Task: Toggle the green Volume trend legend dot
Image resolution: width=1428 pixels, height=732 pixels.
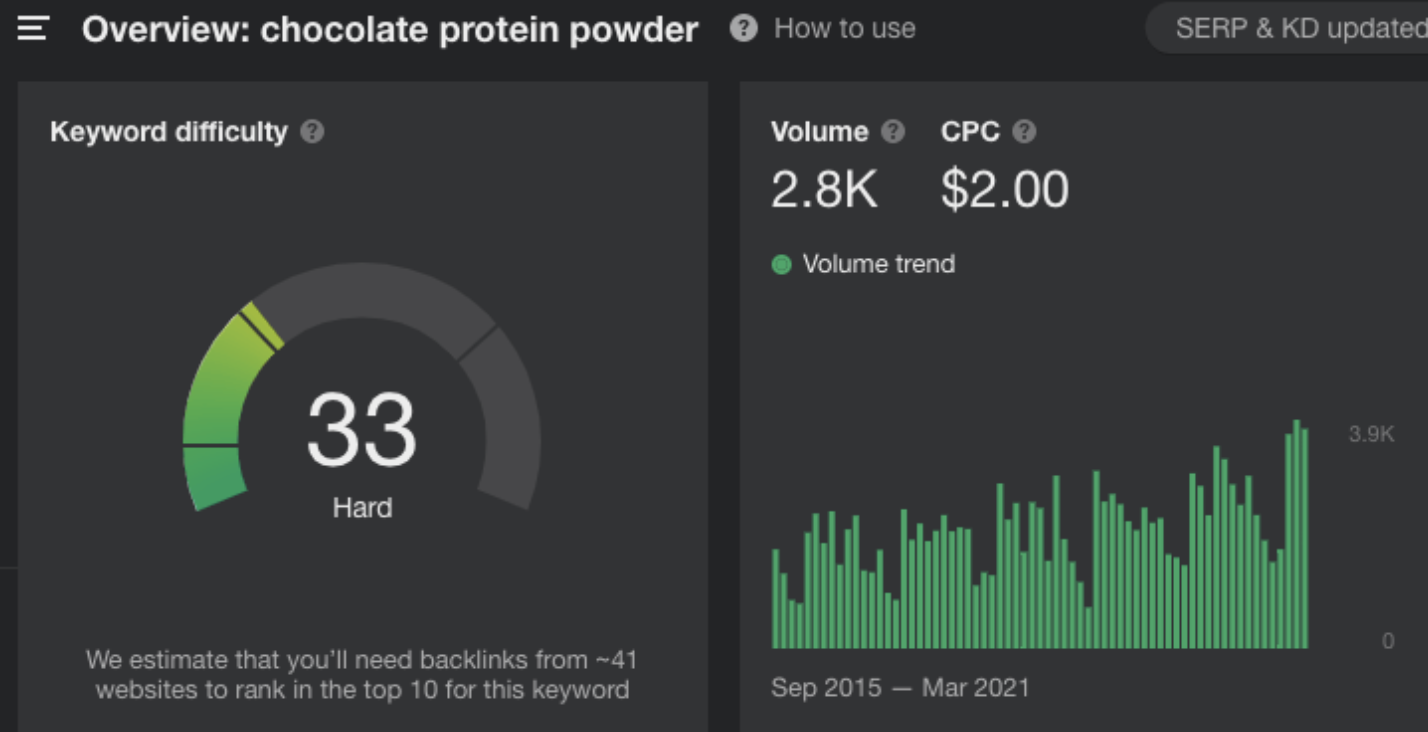Action: click(x=782, y=265)
